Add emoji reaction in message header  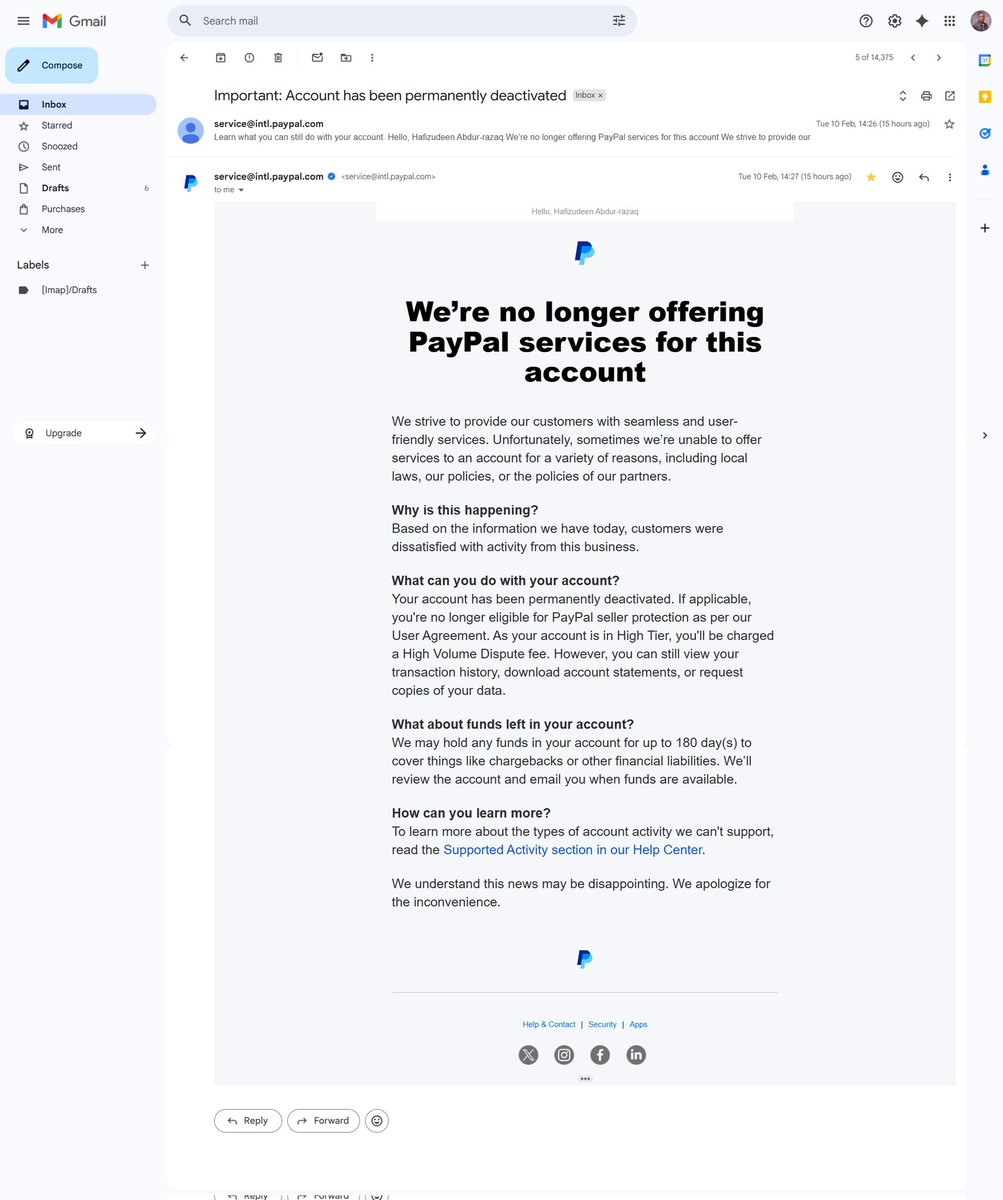[x=897, y=177]
